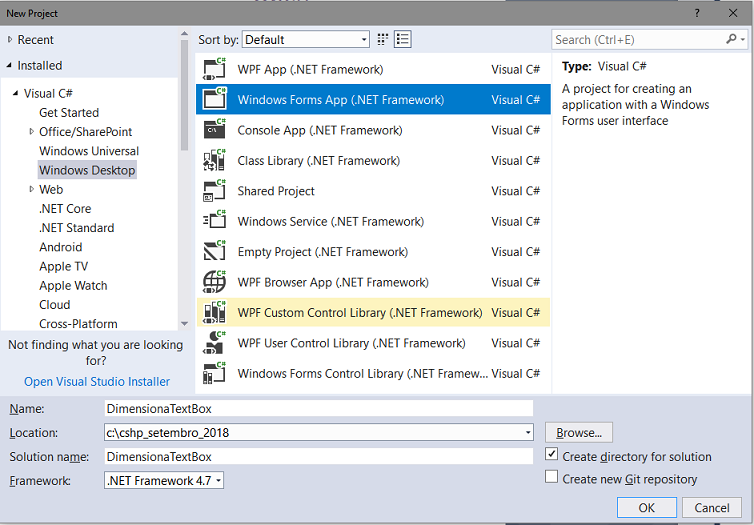Viewport: 754px width, 525px height.
Task: Click the WPF App template icon
Action: [214, 69]
